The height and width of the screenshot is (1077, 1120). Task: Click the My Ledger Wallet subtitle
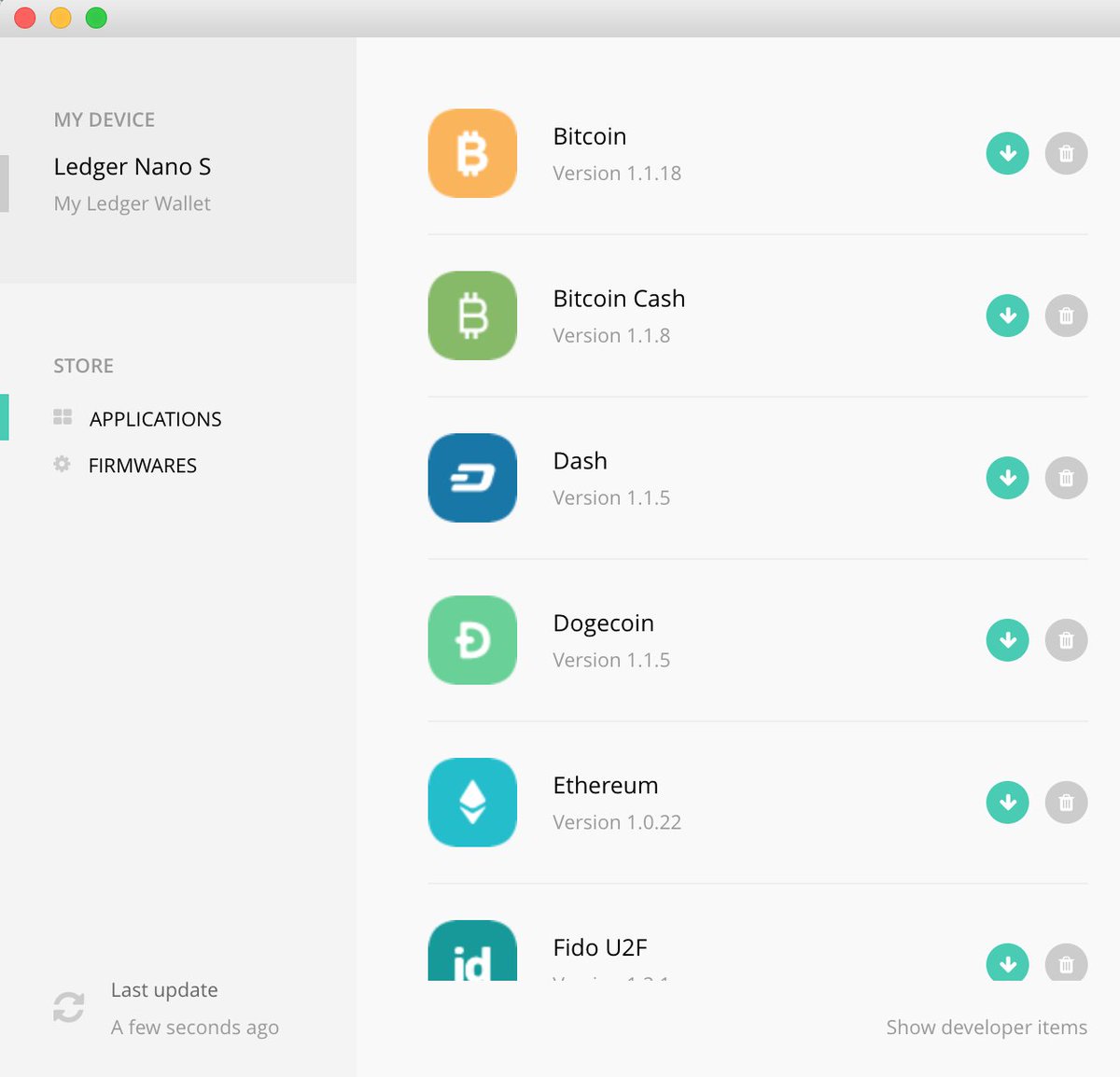point(132,203)
